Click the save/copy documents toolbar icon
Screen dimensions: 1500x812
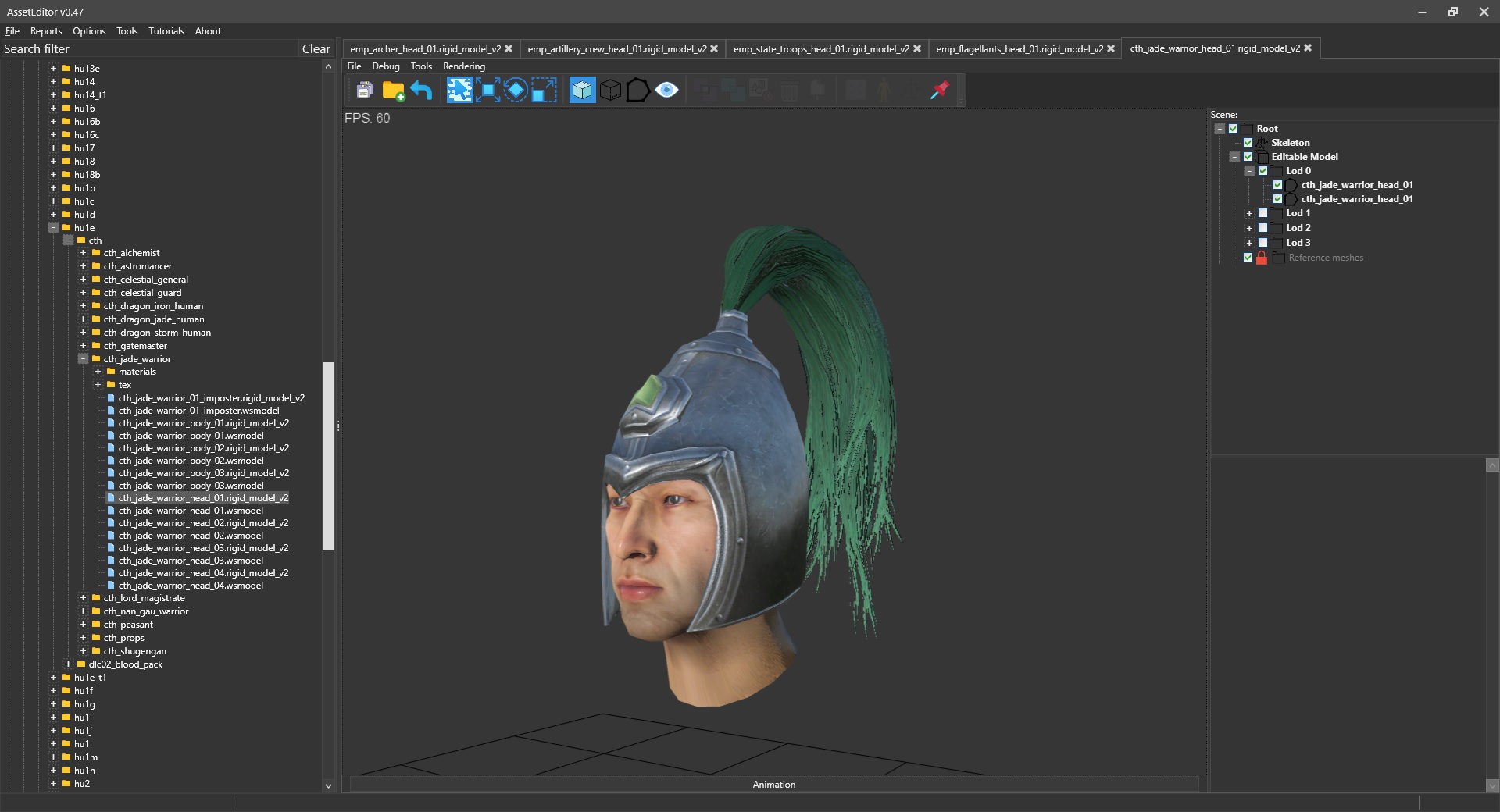pyautogui.click(x=364, y=91)
